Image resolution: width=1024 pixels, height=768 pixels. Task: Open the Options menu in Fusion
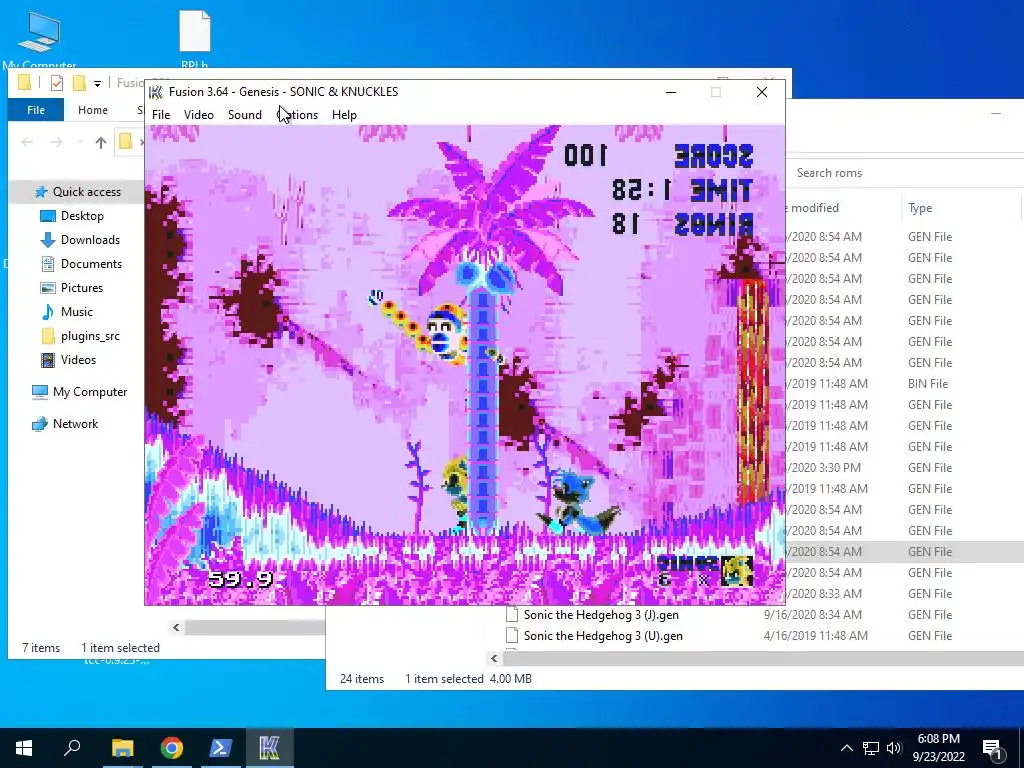[x=297, y=115]
